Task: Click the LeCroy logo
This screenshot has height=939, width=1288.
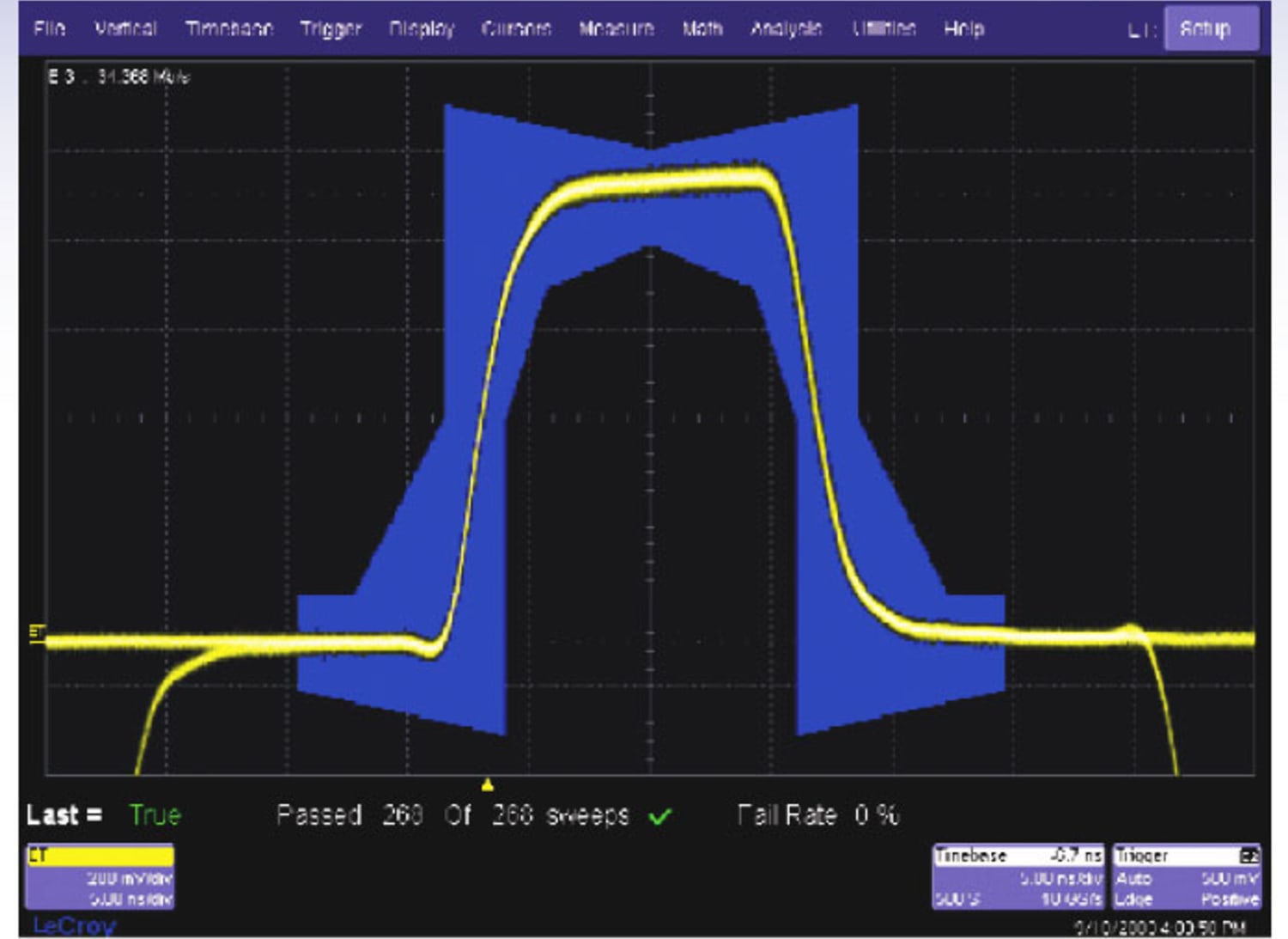Action: point(74,926)
